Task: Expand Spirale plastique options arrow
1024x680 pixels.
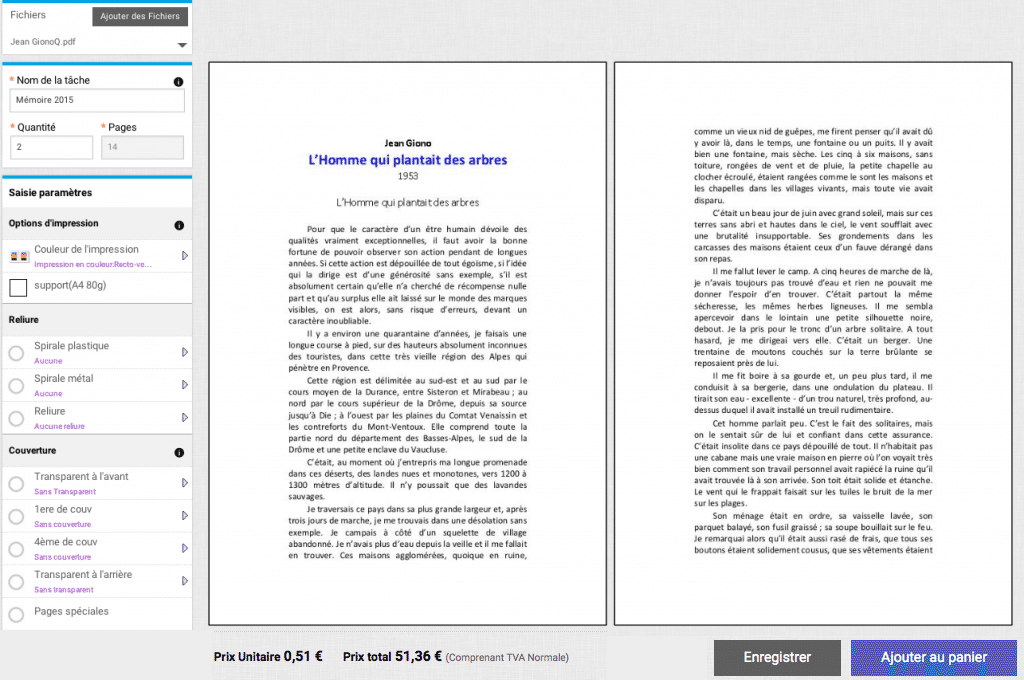Action: [x=185, y=352]
